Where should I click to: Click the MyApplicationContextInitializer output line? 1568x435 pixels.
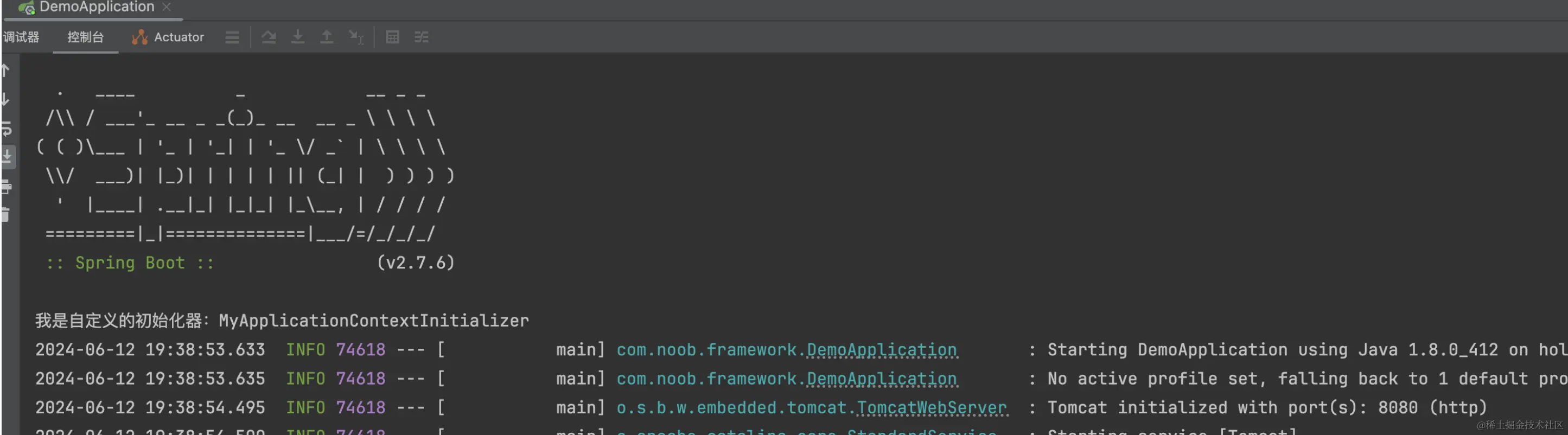coord(282,321)
